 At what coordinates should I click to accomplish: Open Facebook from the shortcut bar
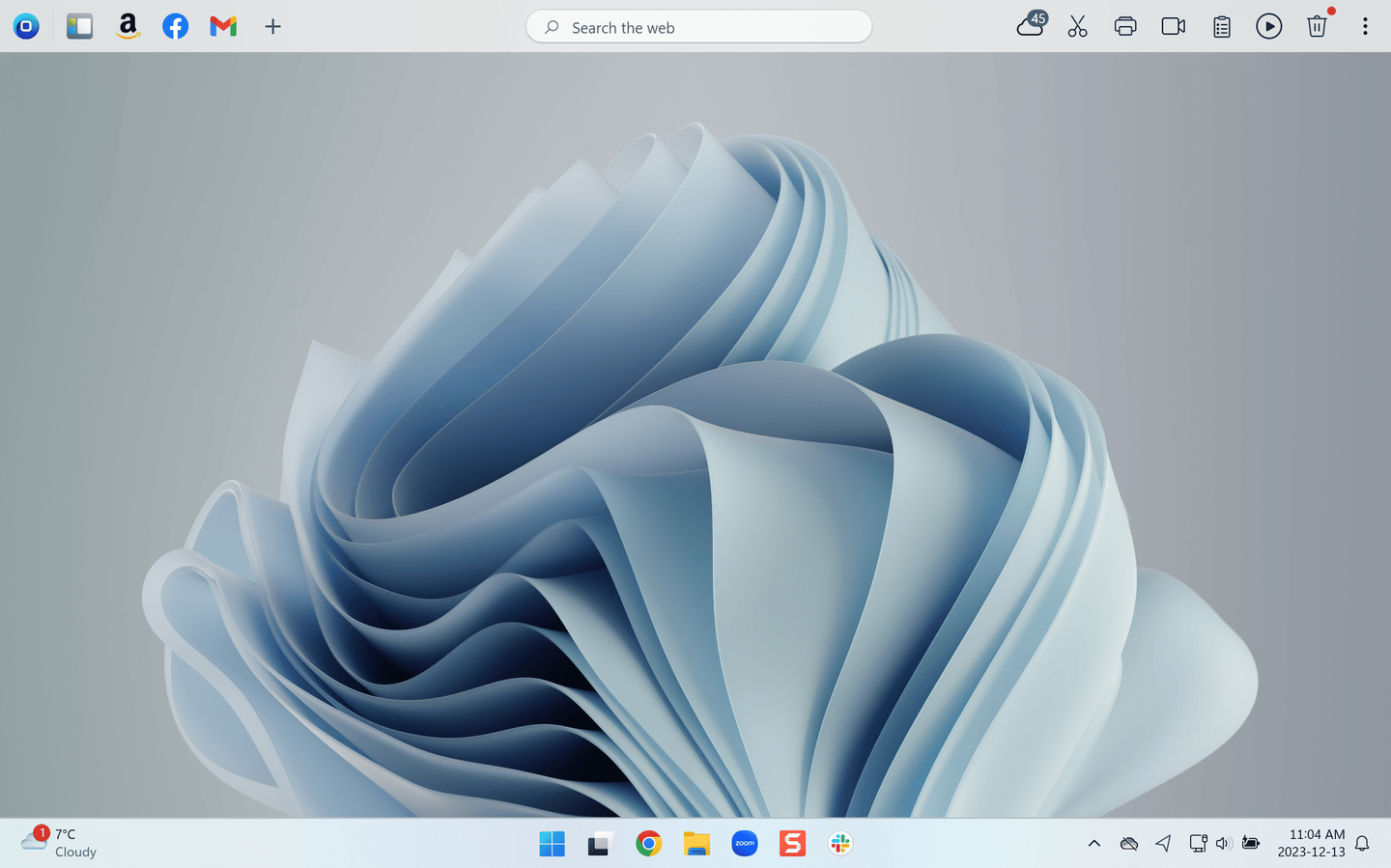point(175,26)
